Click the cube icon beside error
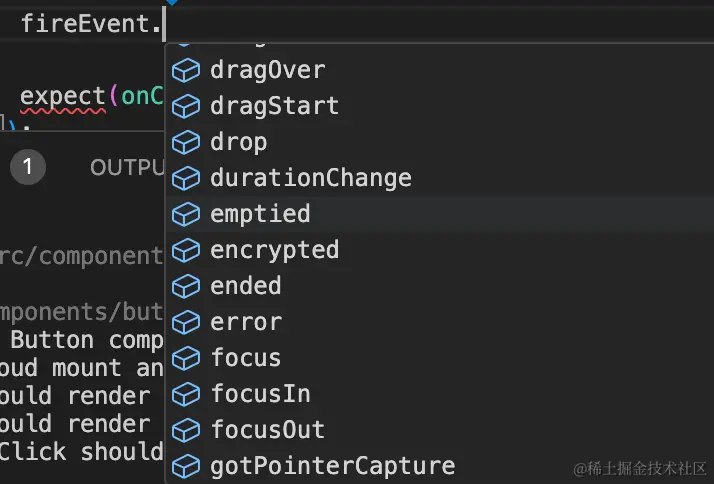 coord(186,322)
